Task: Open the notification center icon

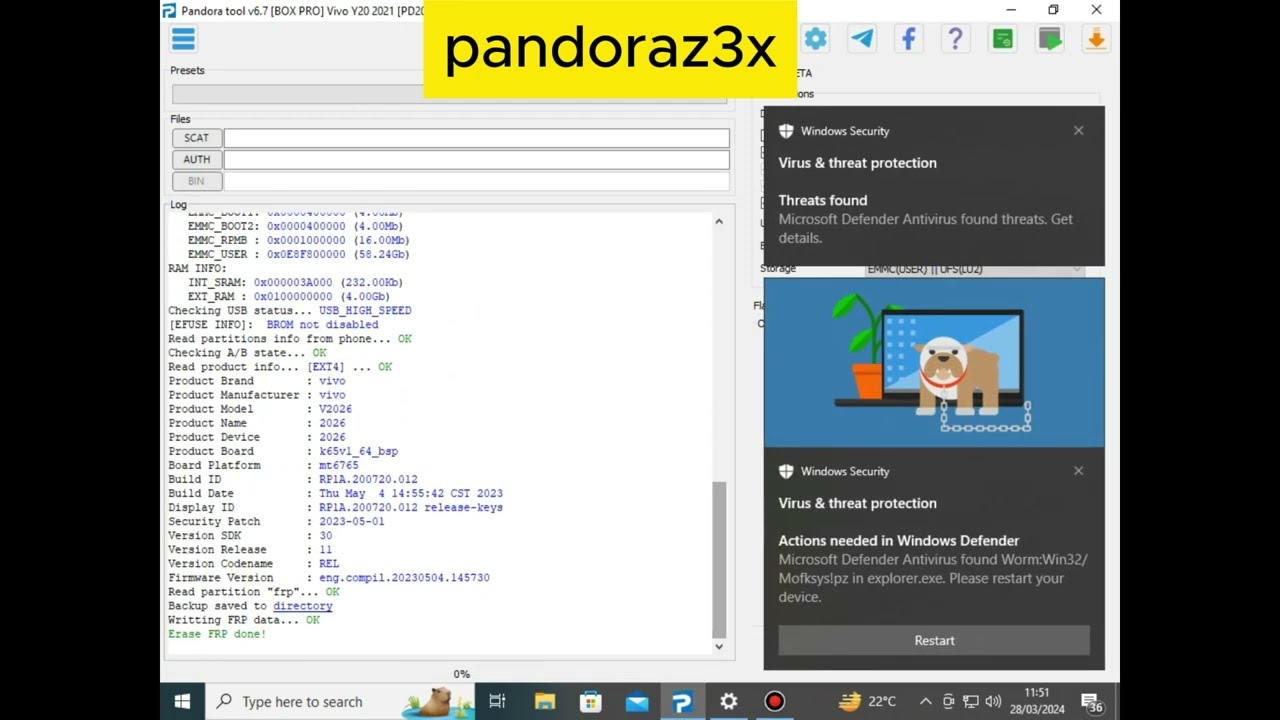Action: (1092, 702)
